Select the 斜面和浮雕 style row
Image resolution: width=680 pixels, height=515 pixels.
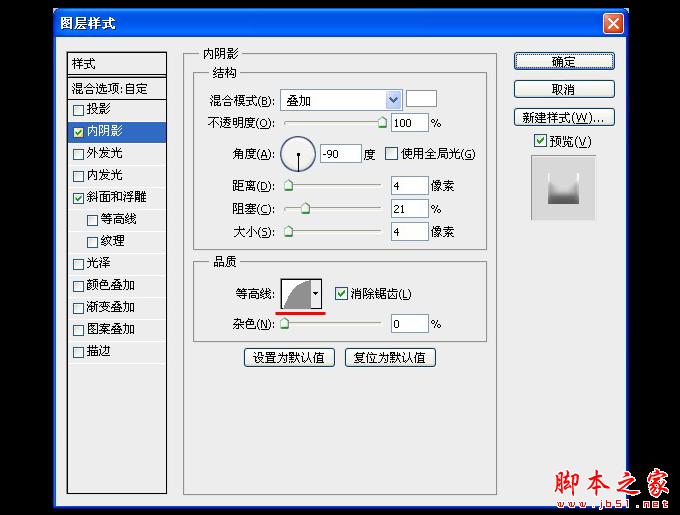pos(117,198)
